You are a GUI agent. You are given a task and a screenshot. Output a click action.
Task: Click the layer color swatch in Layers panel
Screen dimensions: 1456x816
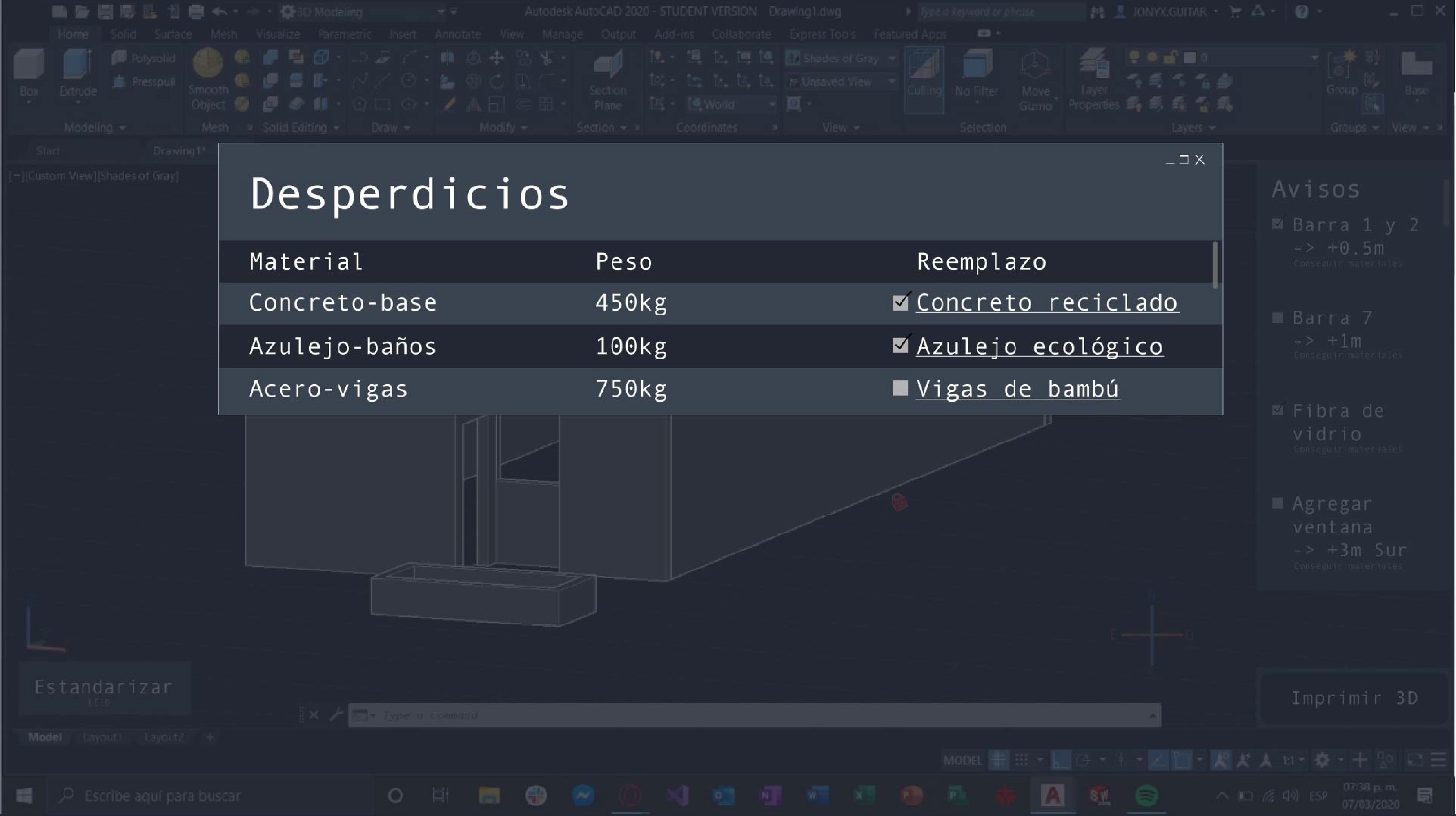[x=1190, y=58]
